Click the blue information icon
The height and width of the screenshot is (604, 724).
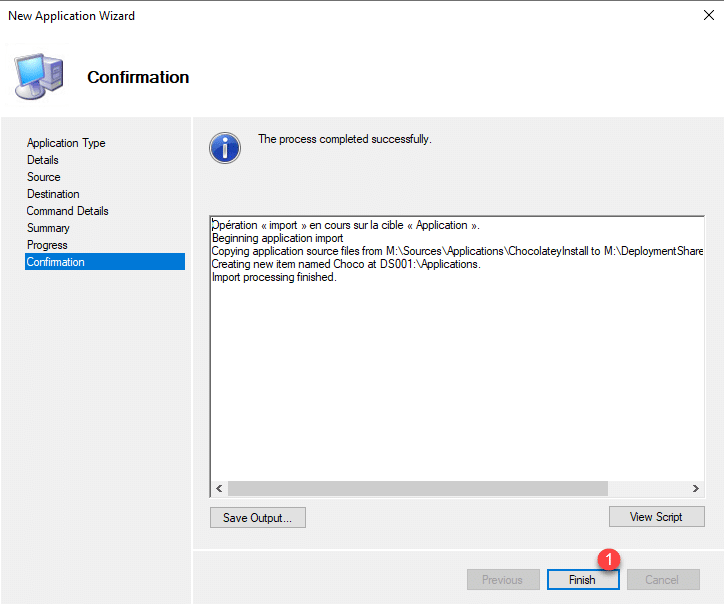pyautogui.click(x=225, y=147)
